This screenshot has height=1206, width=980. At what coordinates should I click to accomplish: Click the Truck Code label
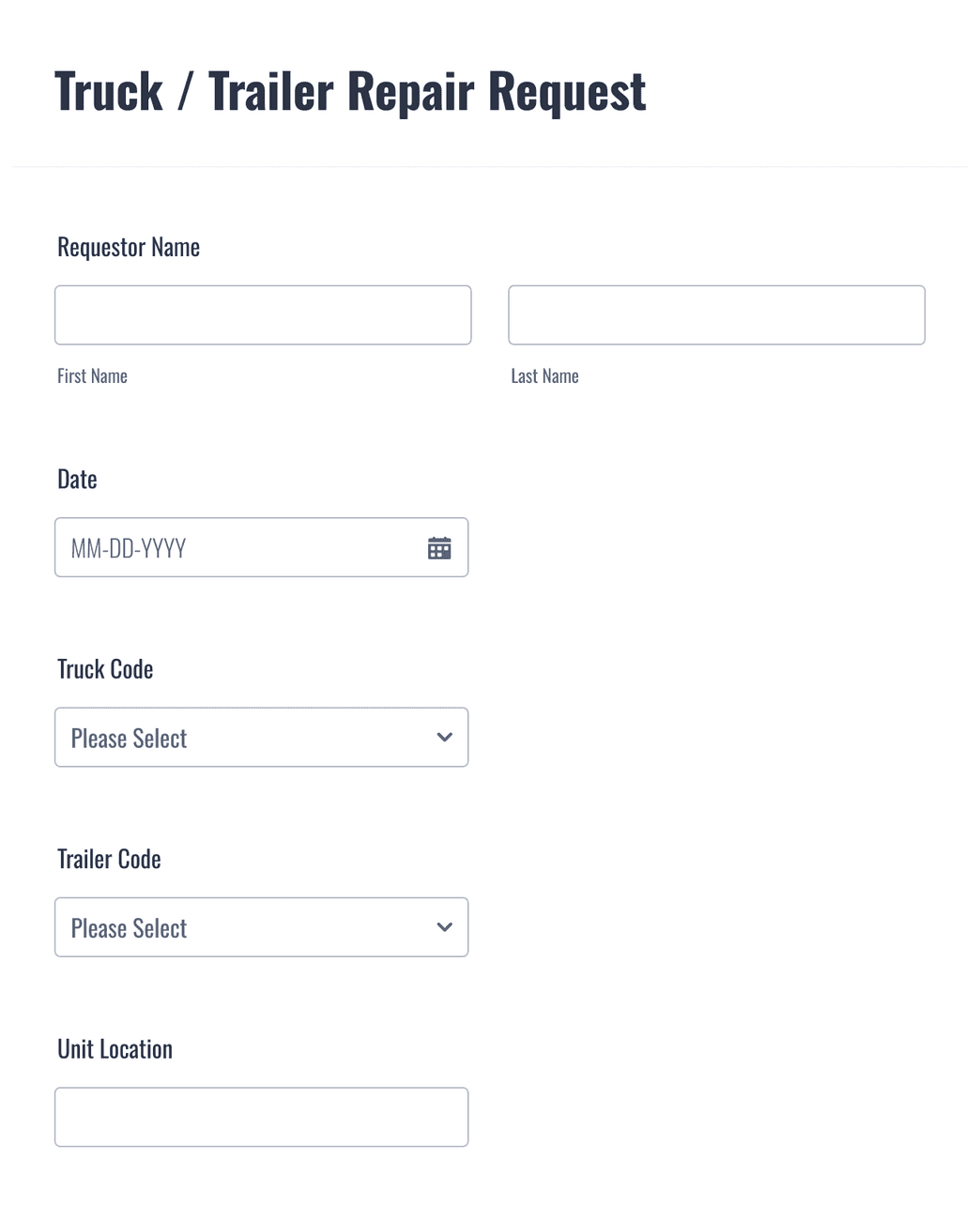[x=105, y=669]
